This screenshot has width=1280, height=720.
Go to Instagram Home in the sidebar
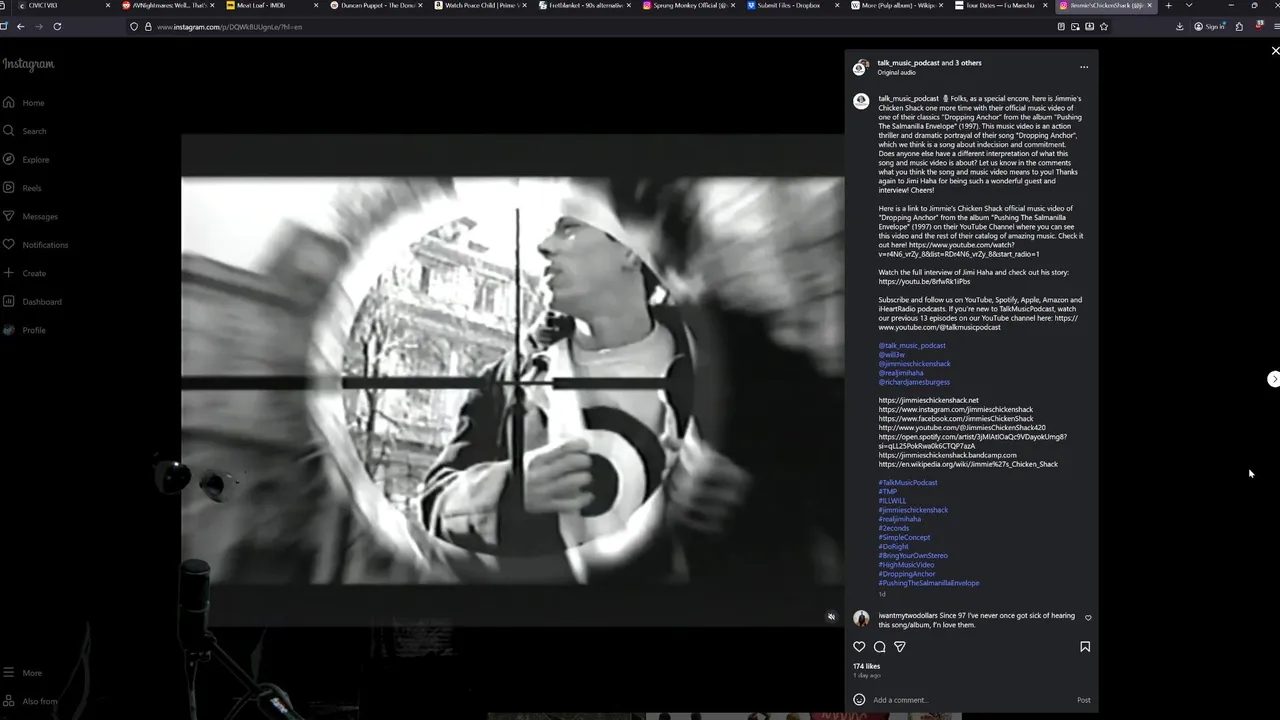(x=24, y=102)
